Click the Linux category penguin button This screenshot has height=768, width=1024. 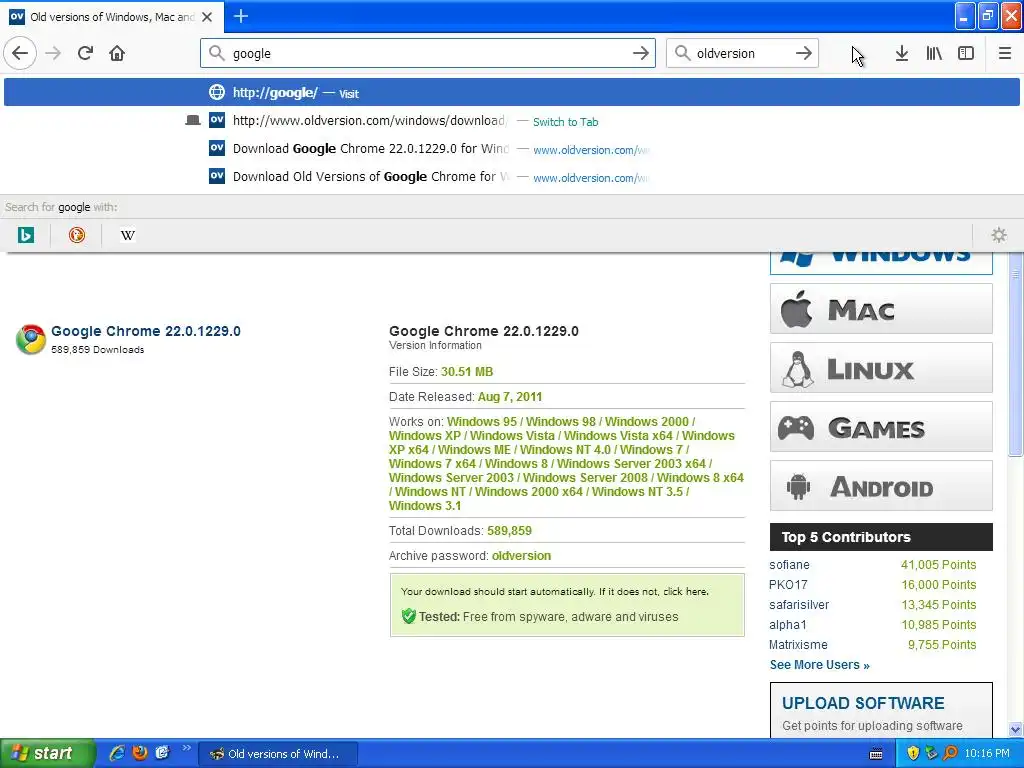coord(881,368)
